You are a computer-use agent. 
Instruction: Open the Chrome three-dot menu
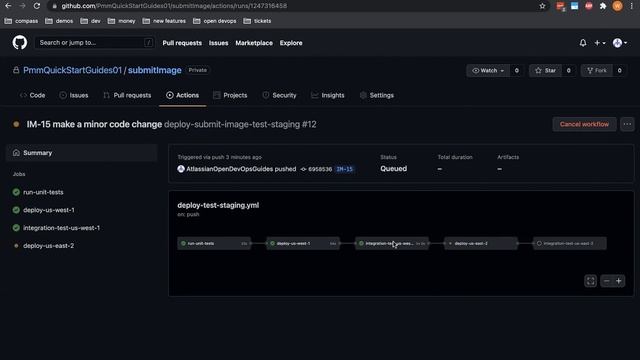pos(631,6)
